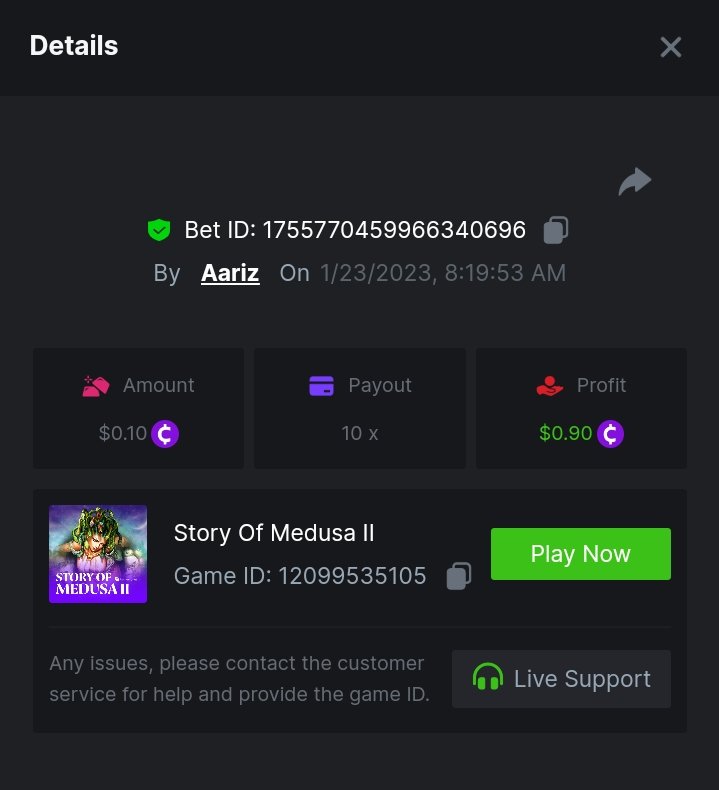Screen dimensions: 719x790
Task: Open Live Support chat
Action: click(561, 679)
